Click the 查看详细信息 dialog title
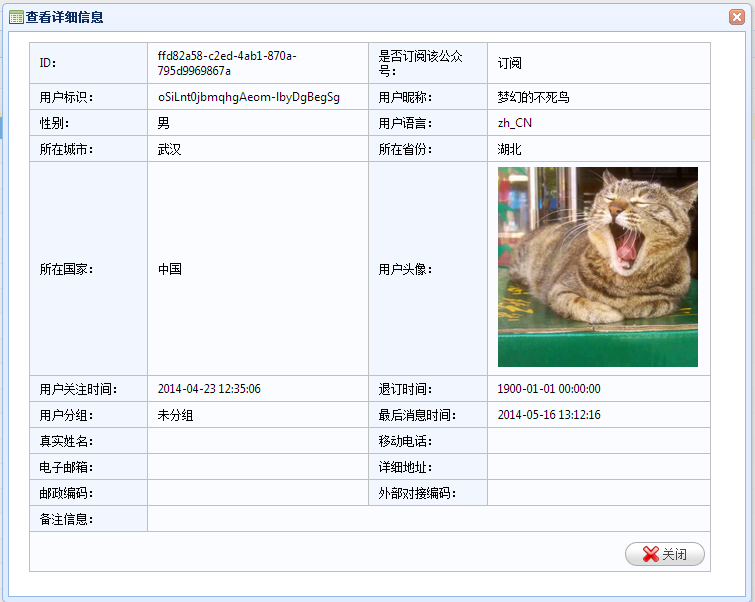 pyautogui.click(x=65, y=17)
